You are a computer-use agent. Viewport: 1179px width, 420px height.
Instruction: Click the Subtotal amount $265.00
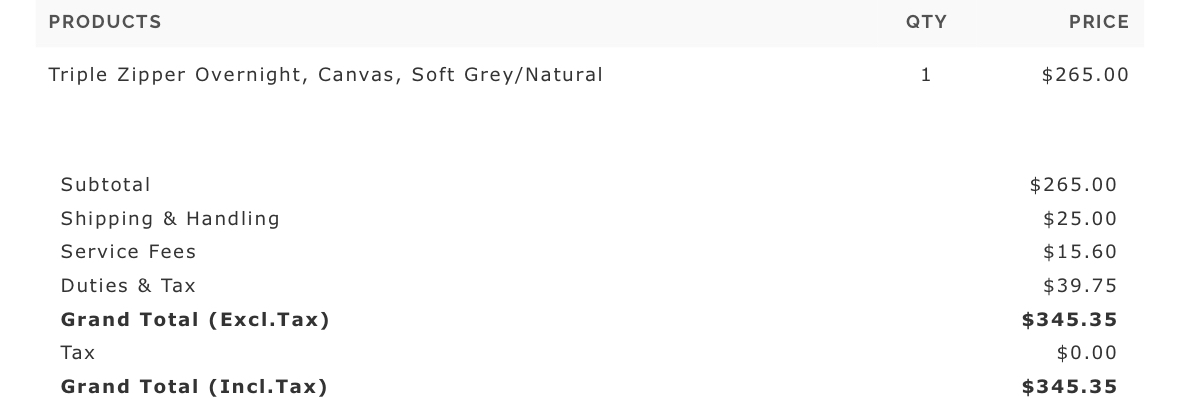(1073, 185)
